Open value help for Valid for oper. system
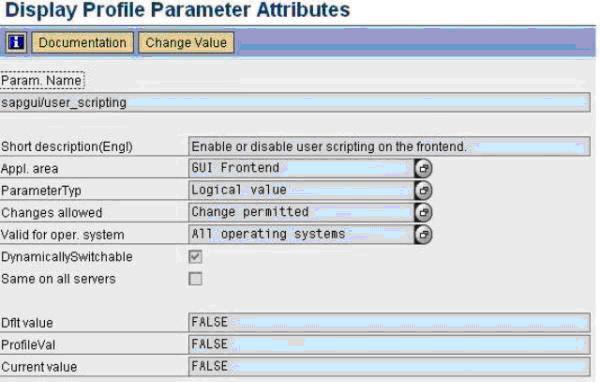Screen dimensions: 601x382 click(x=423, y=234)
